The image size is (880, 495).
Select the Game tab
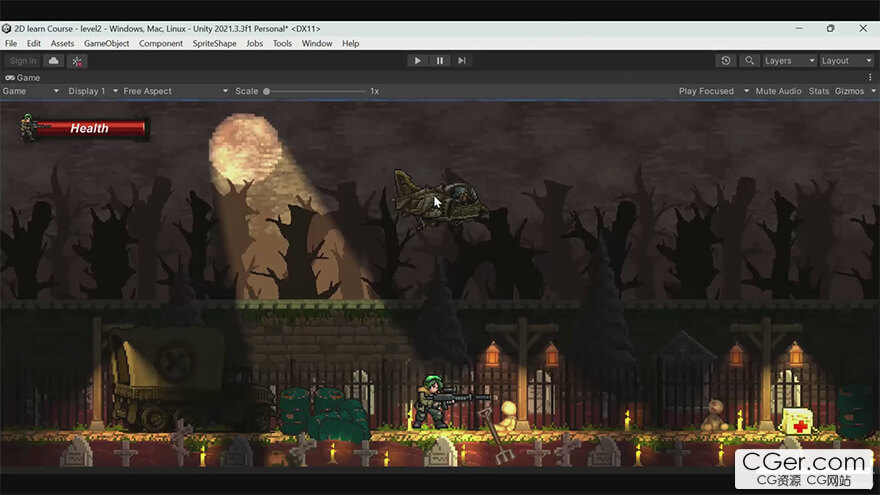tap(22, 77)
